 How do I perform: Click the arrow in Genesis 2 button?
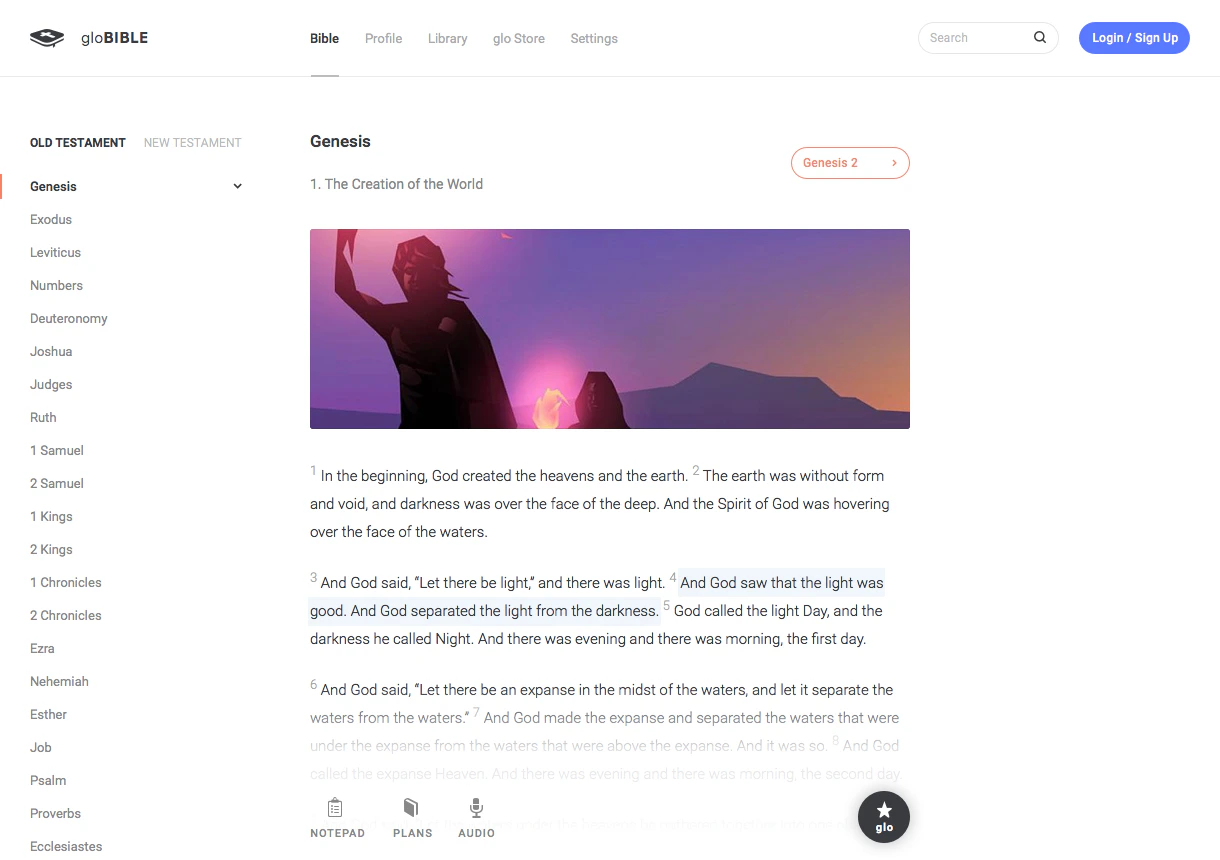point(894,163)
